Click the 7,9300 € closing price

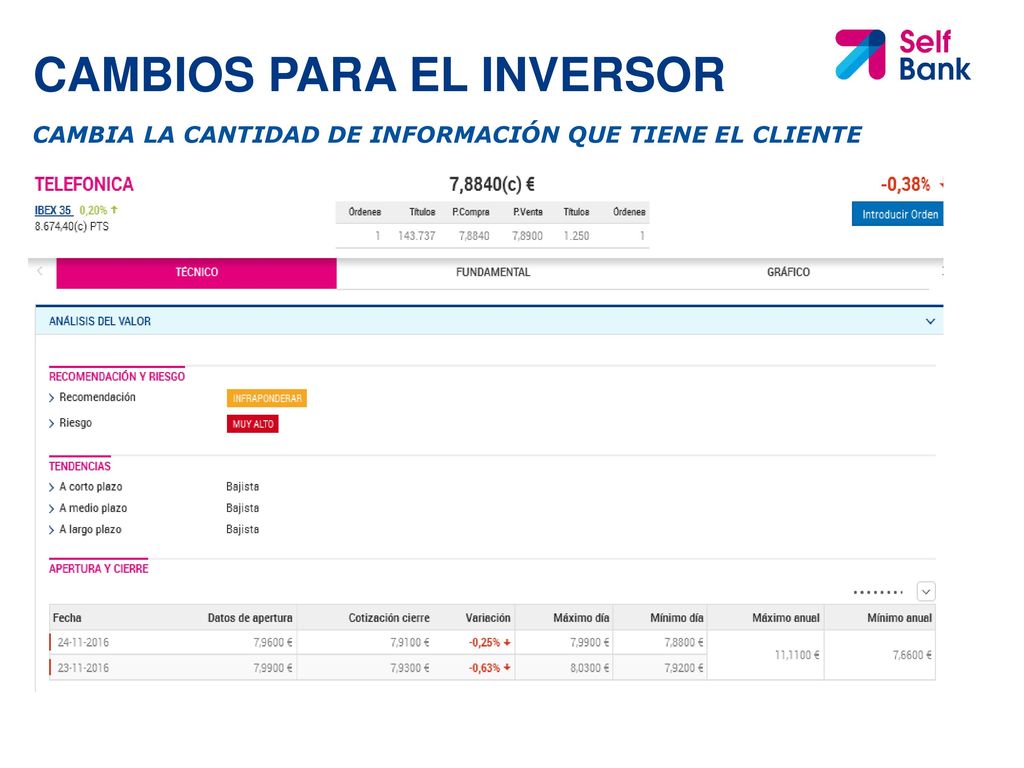[410, 668]
